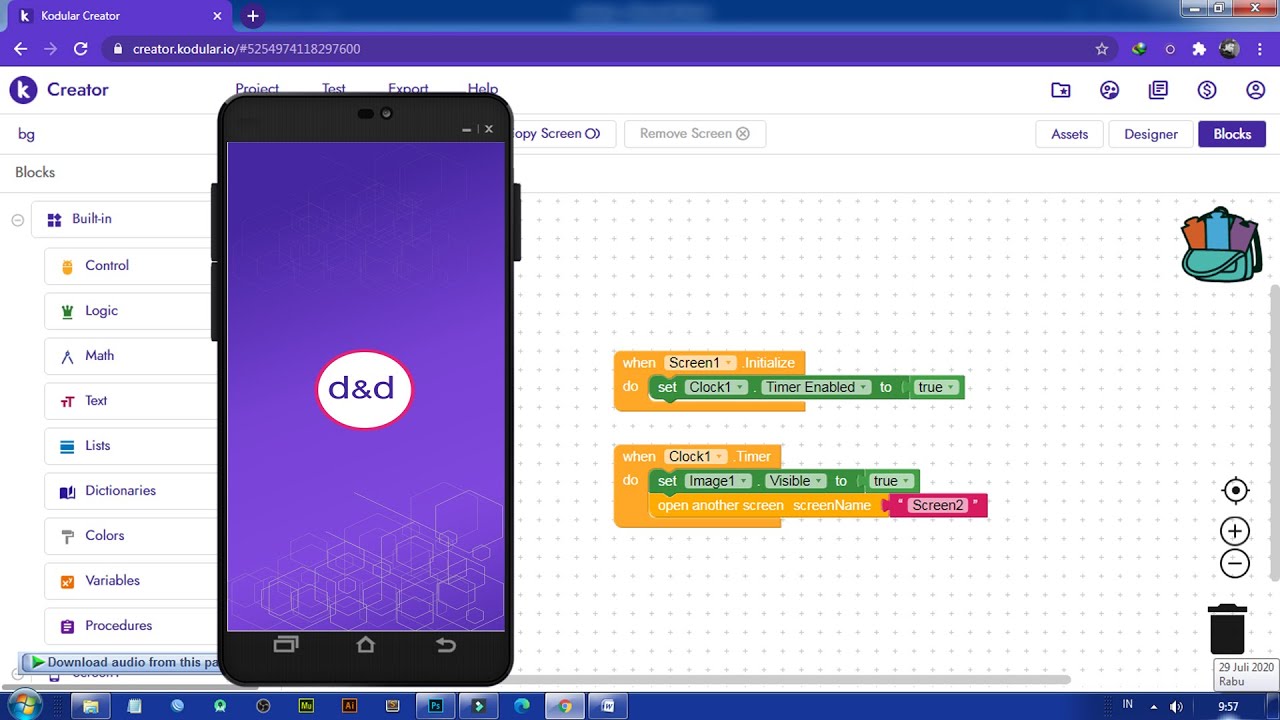Open Microsoft Edge from the taskbar
The height and width of the screenshot is (720, 1280).
(x=521, y=706)
